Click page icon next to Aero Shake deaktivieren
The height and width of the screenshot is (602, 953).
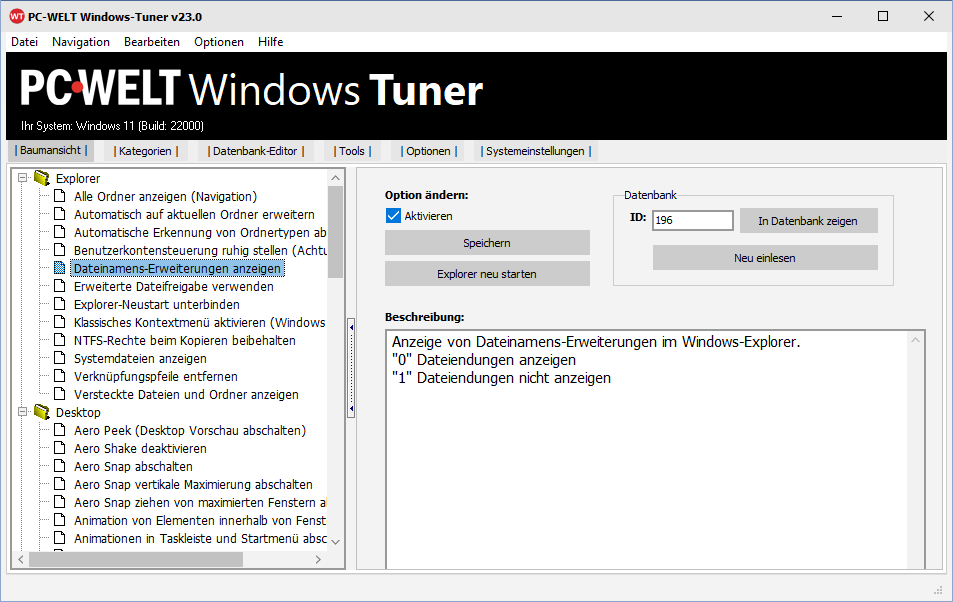point(59,448)
